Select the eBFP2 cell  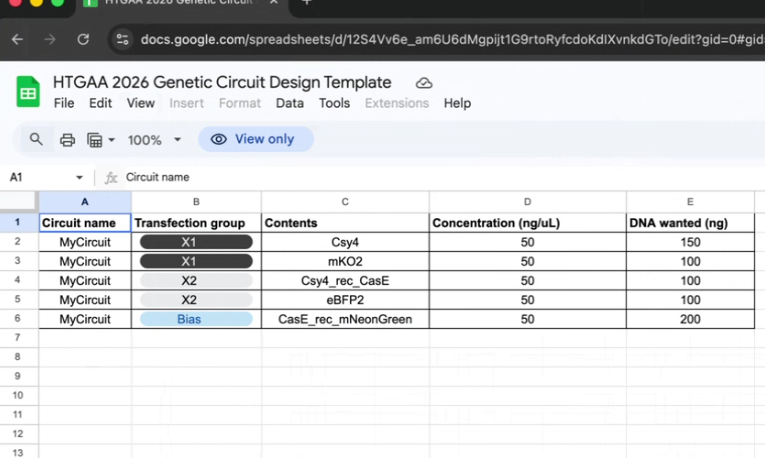345,299
